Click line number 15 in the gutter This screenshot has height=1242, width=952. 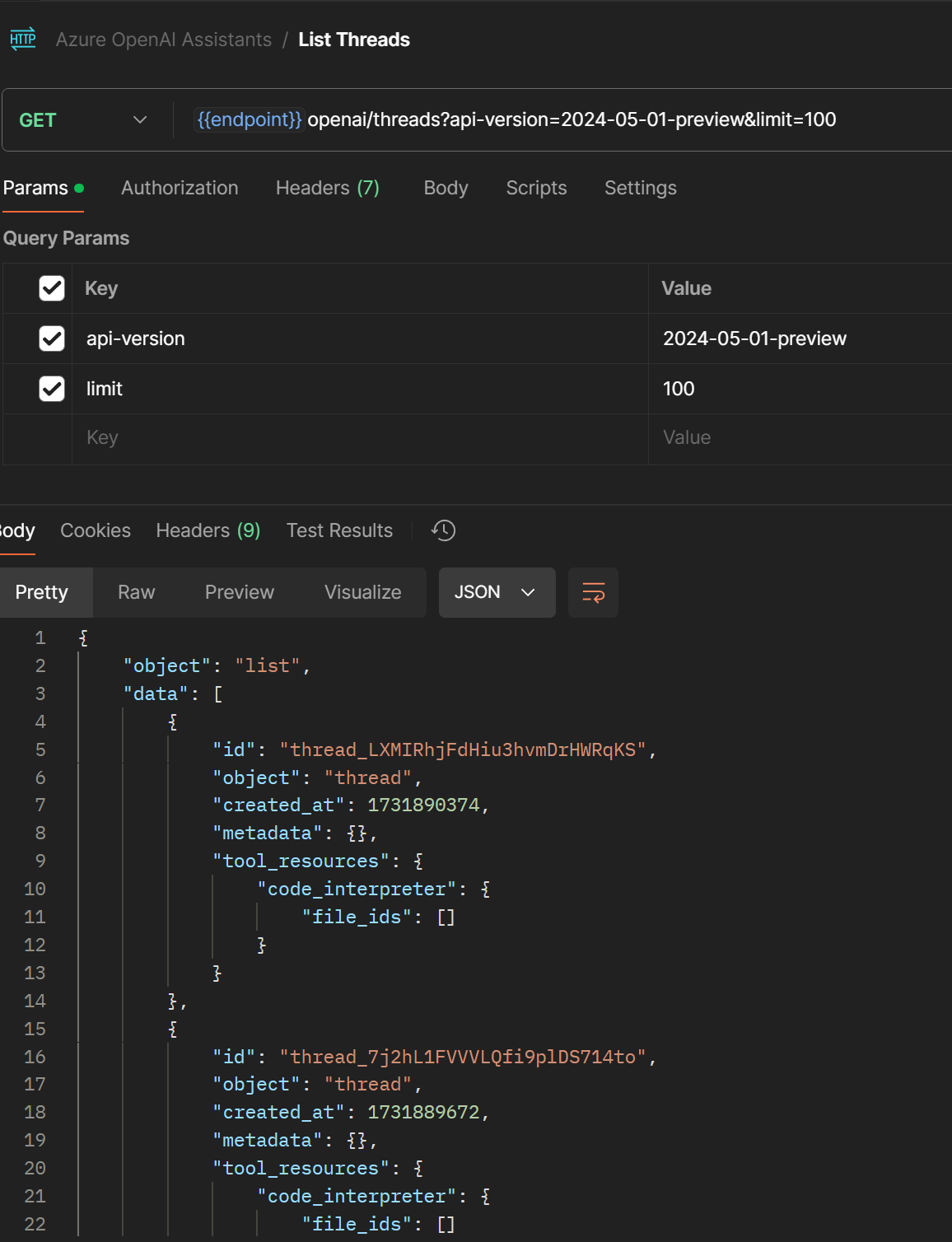(x=35, y=1029)
